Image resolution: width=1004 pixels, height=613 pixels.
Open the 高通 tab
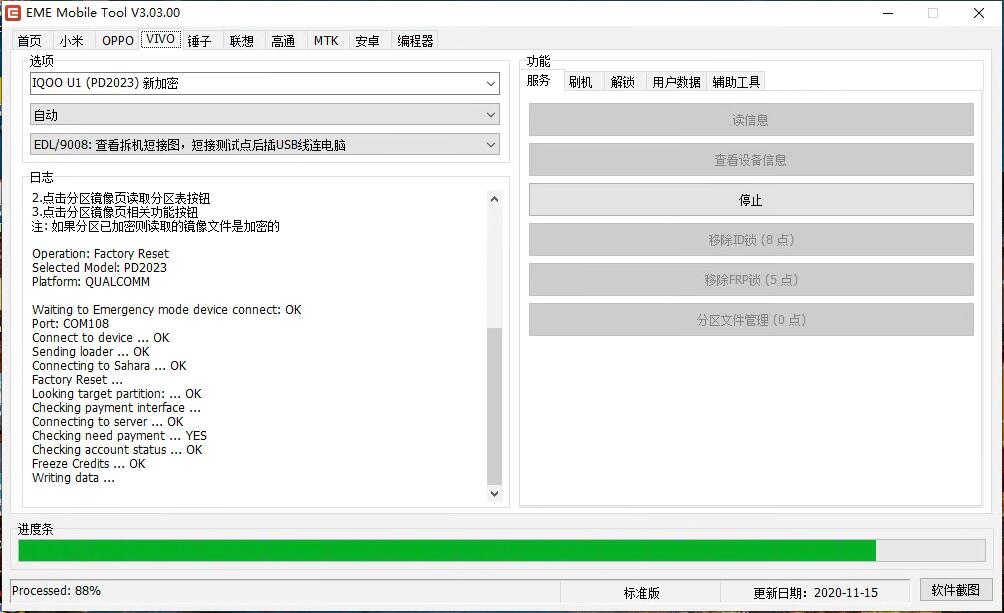(x=283, y=41)
